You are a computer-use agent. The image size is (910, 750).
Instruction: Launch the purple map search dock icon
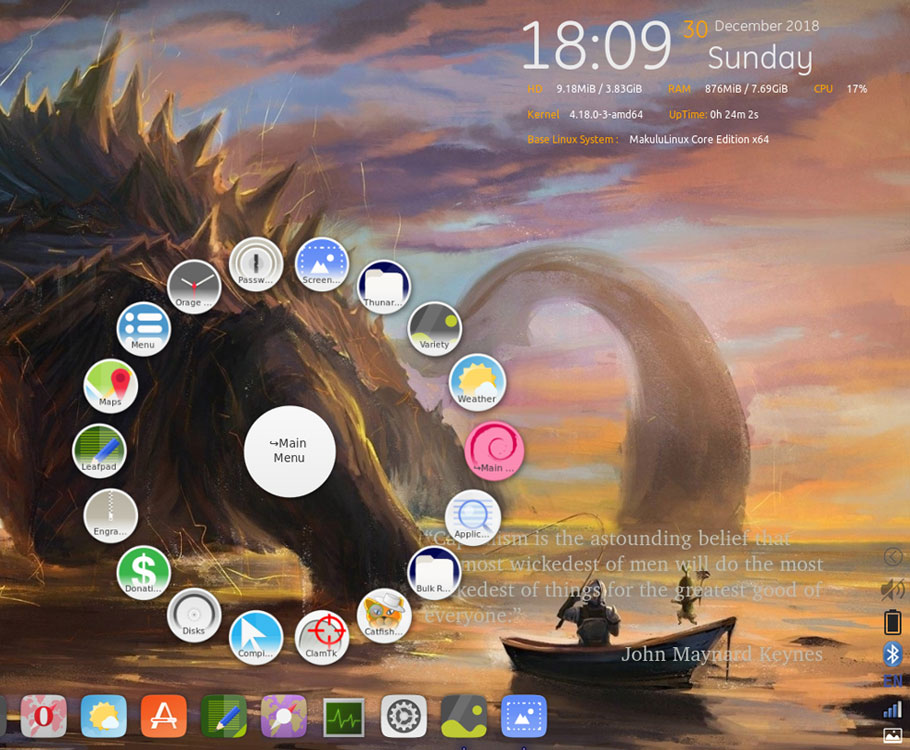click(x=284, y=716)
